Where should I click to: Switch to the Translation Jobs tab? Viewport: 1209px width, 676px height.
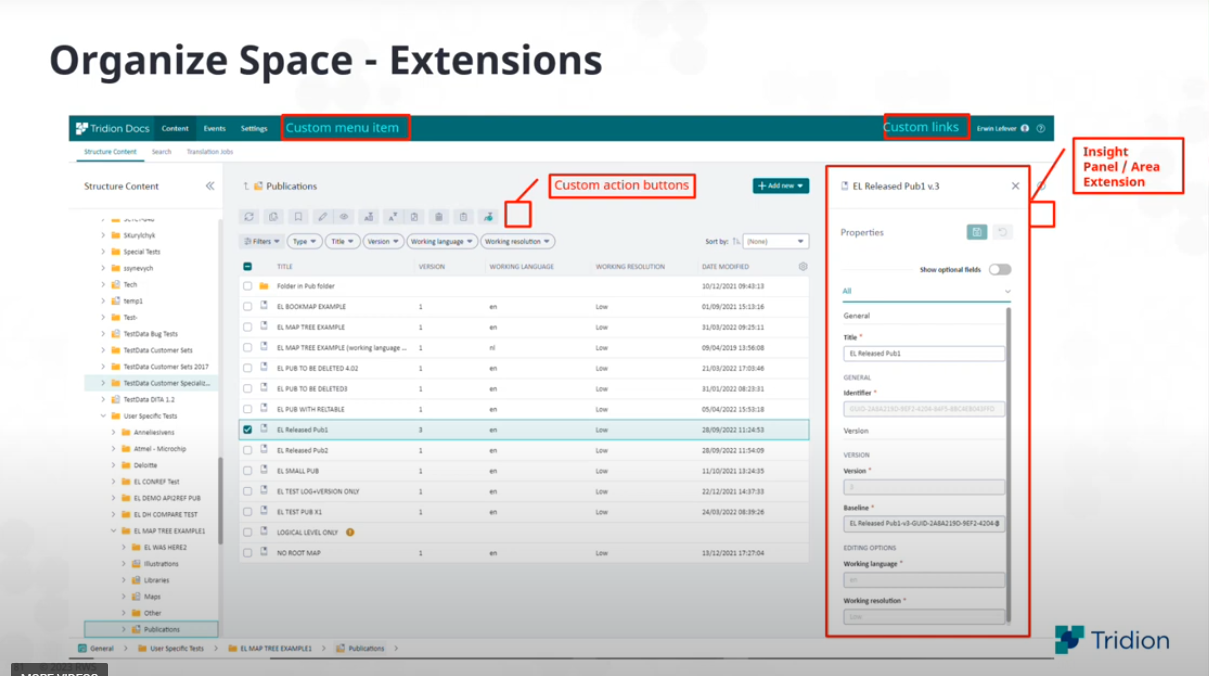pos(210,151)
